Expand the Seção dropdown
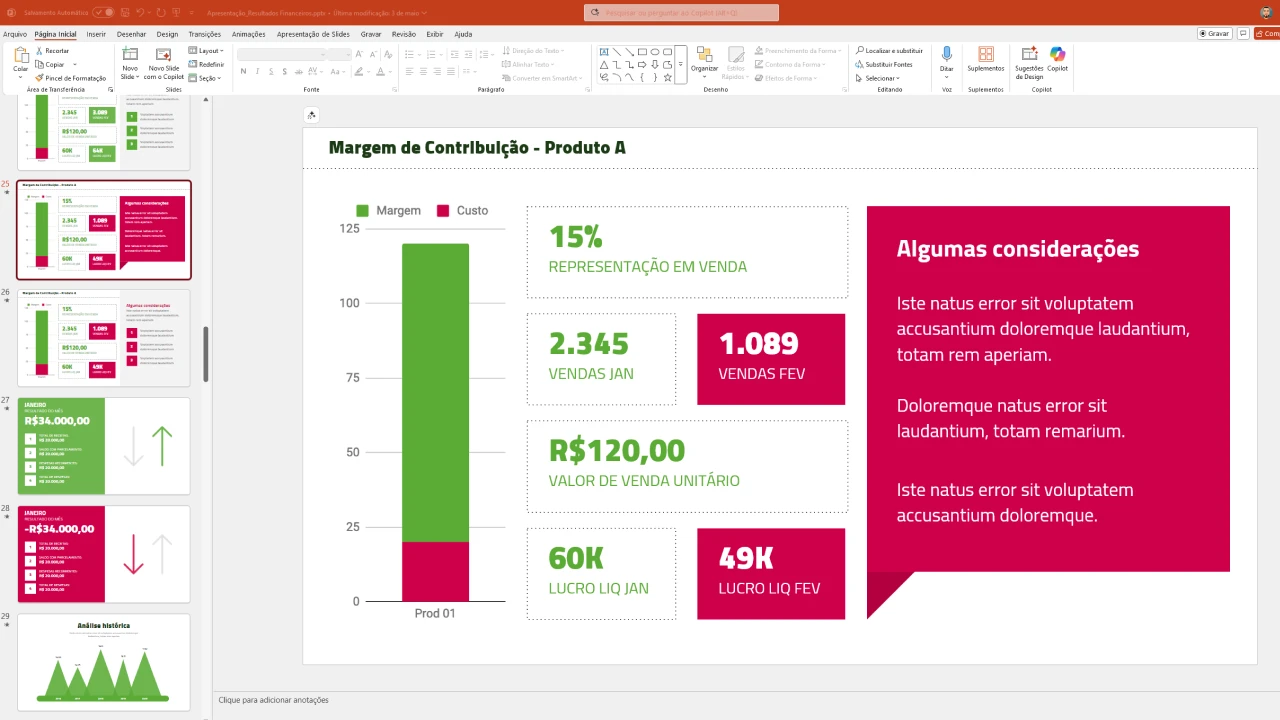1280x720 pixels. point(206,78)
